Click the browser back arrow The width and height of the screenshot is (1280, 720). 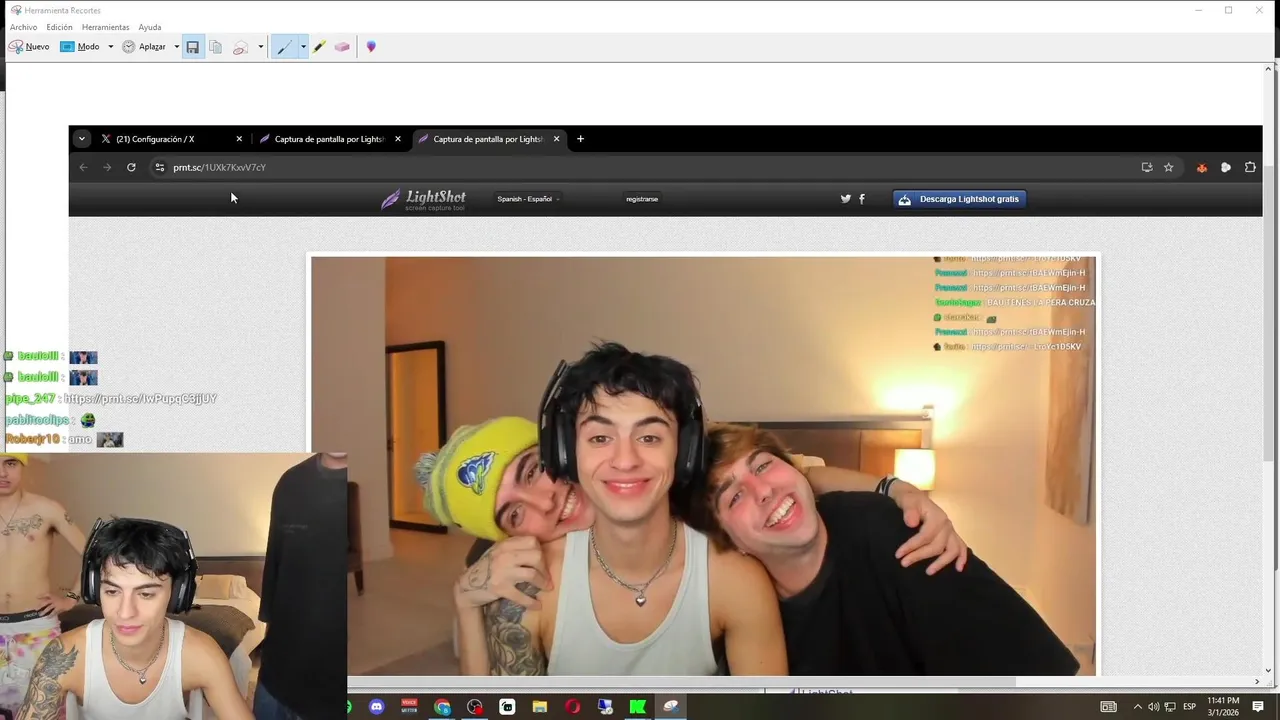click(x=83, y=167)
